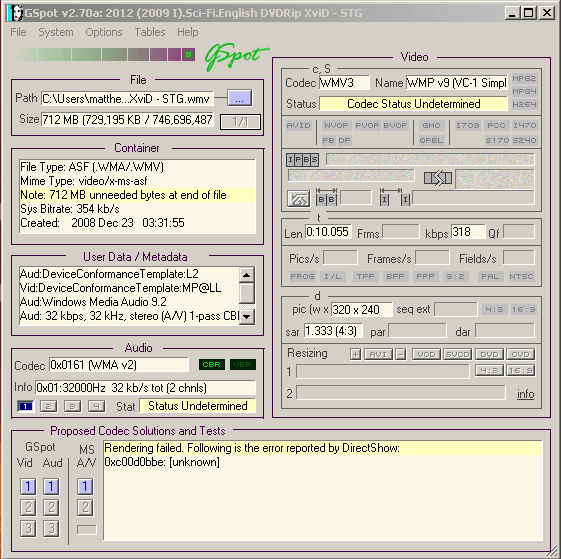
Task: Toggle the VBR audio indicator
Action: [x=243, y=365]
